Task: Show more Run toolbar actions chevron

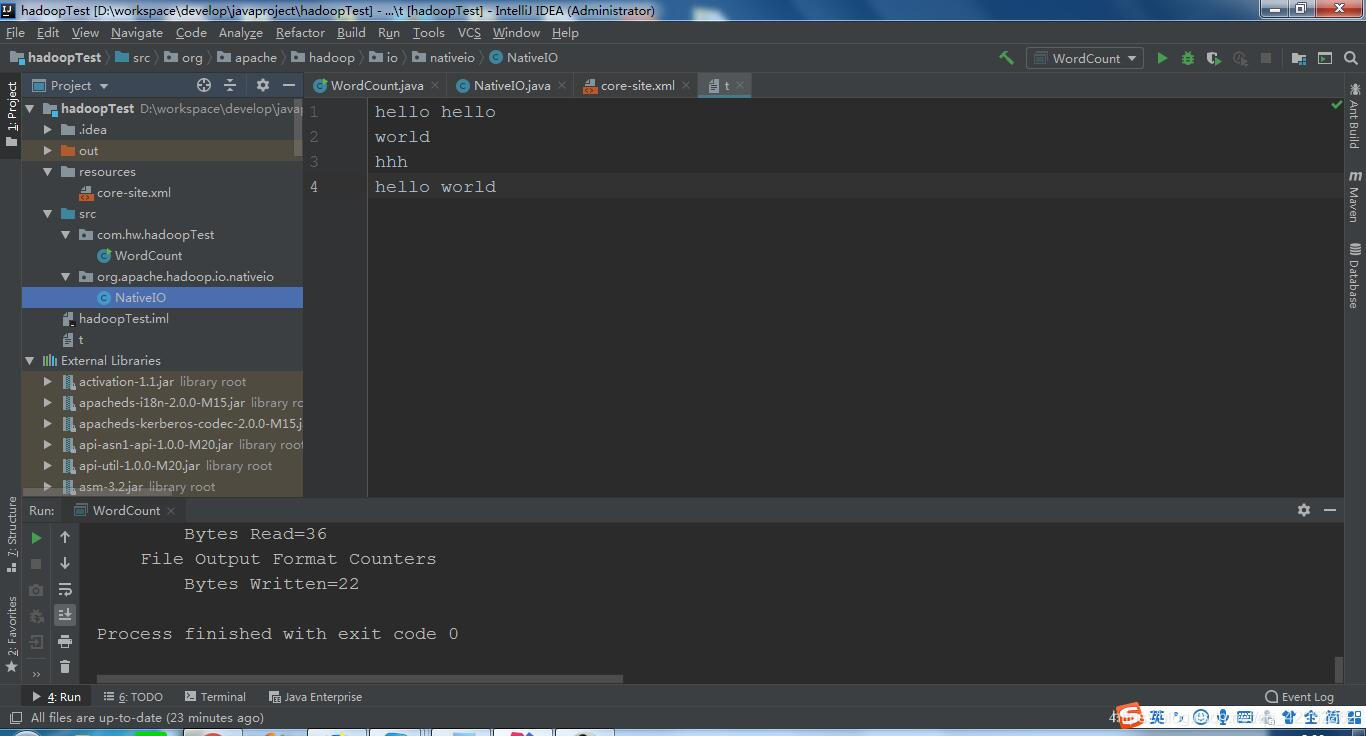Action: point(37,675)
